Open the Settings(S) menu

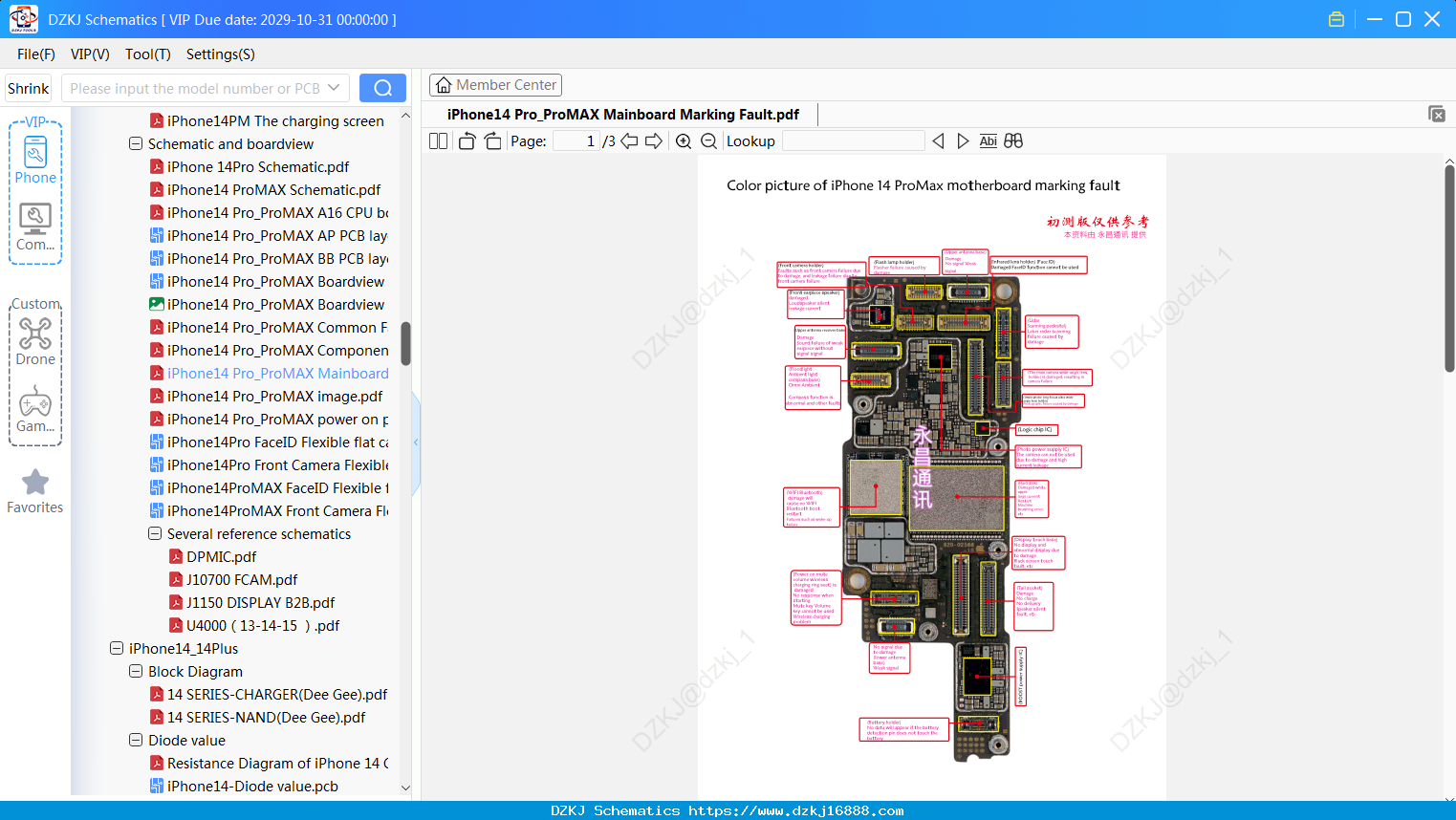tap(220, 54)
